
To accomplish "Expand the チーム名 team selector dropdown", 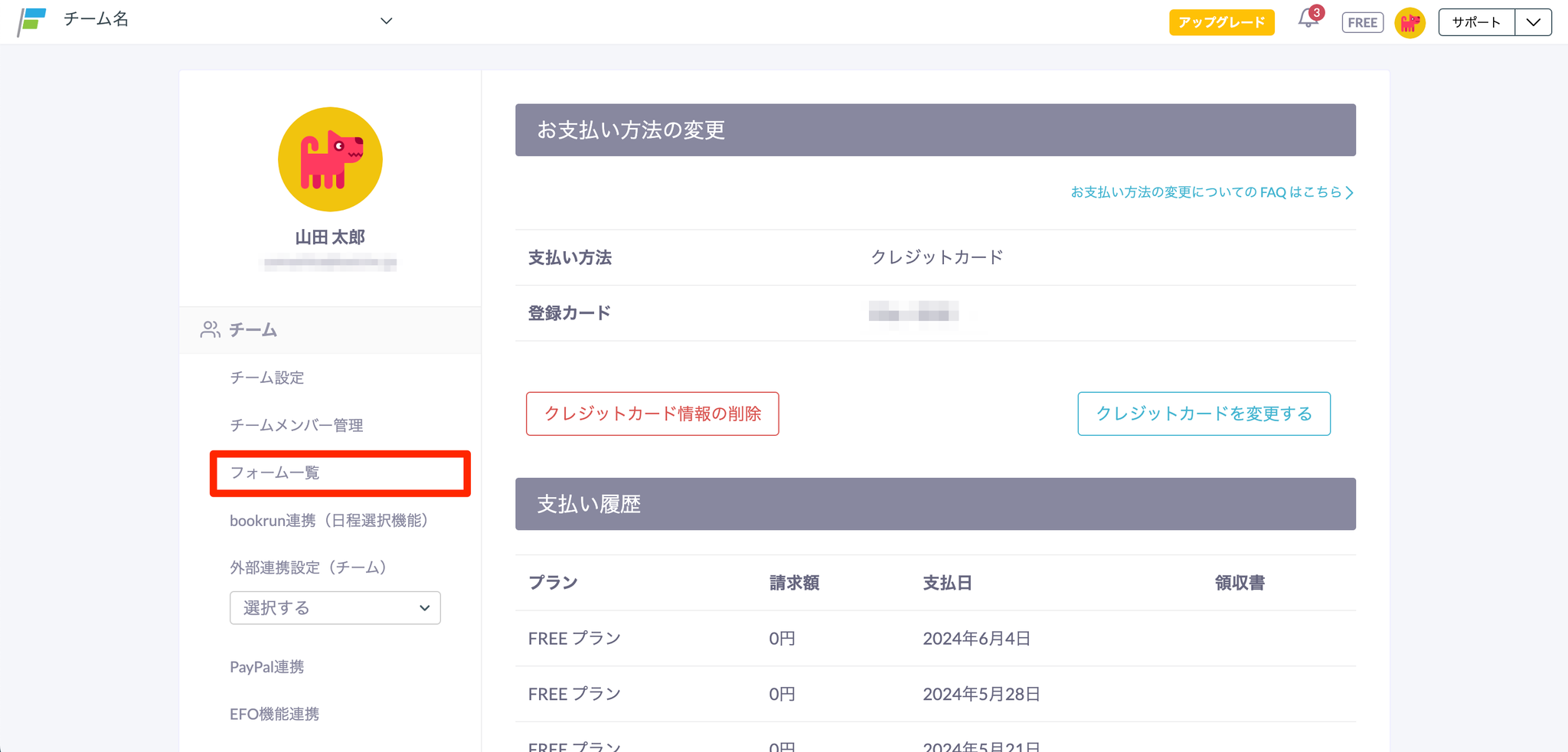I will pos(386,21).
